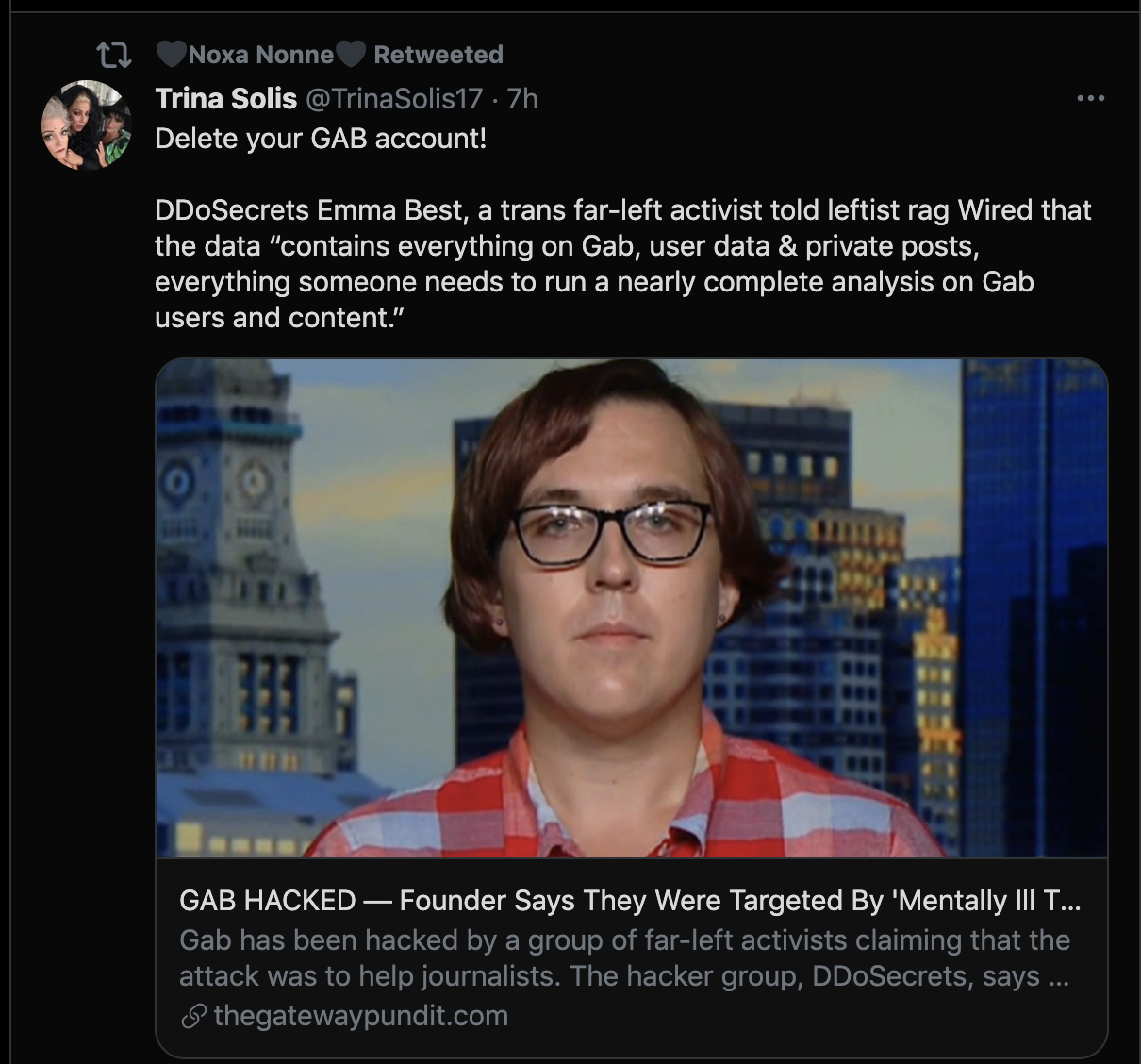The width and height of the screenshot is (1141, 1064).
Task: Click the chain link icon beside thegatewaypundit.com
Action: click(193, 1016)
